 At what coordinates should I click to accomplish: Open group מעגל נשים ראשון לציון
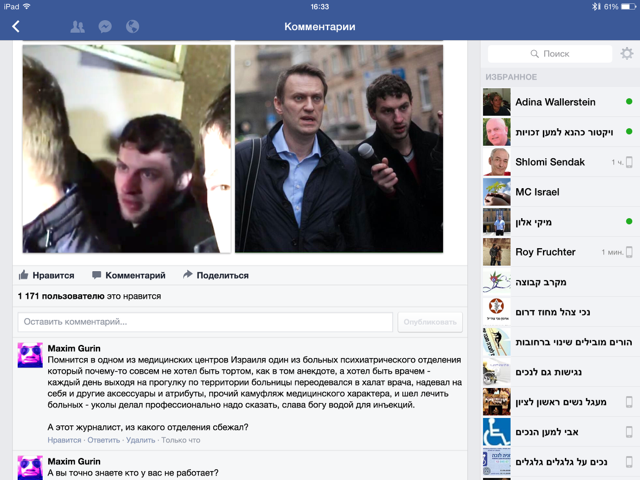[560, 402]
